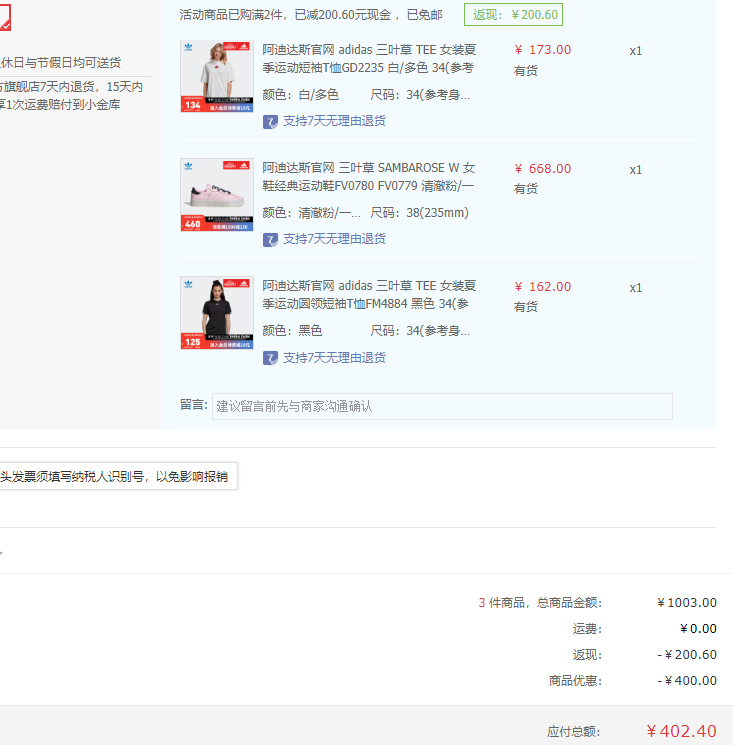Click 有货 status under the ¥668.00 price
Screen dimensions: 733x745
pos(525,189)
